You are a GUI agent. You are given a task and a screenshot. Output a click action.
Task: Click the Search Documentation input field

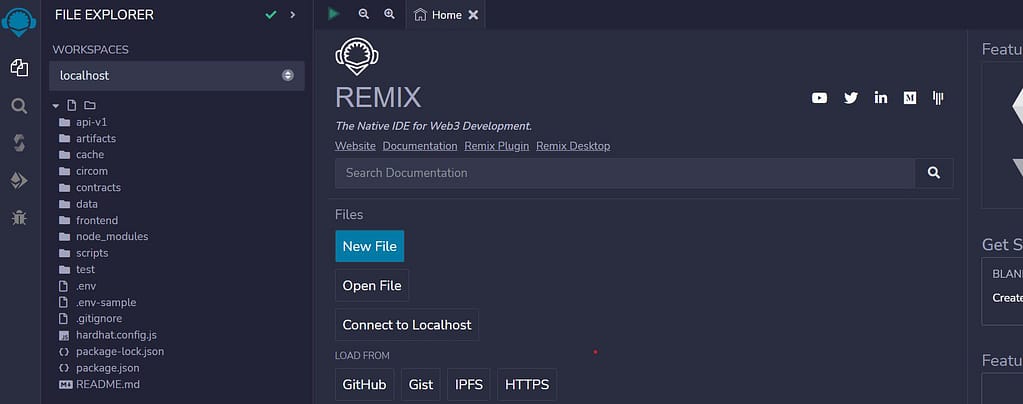[624, 173]
